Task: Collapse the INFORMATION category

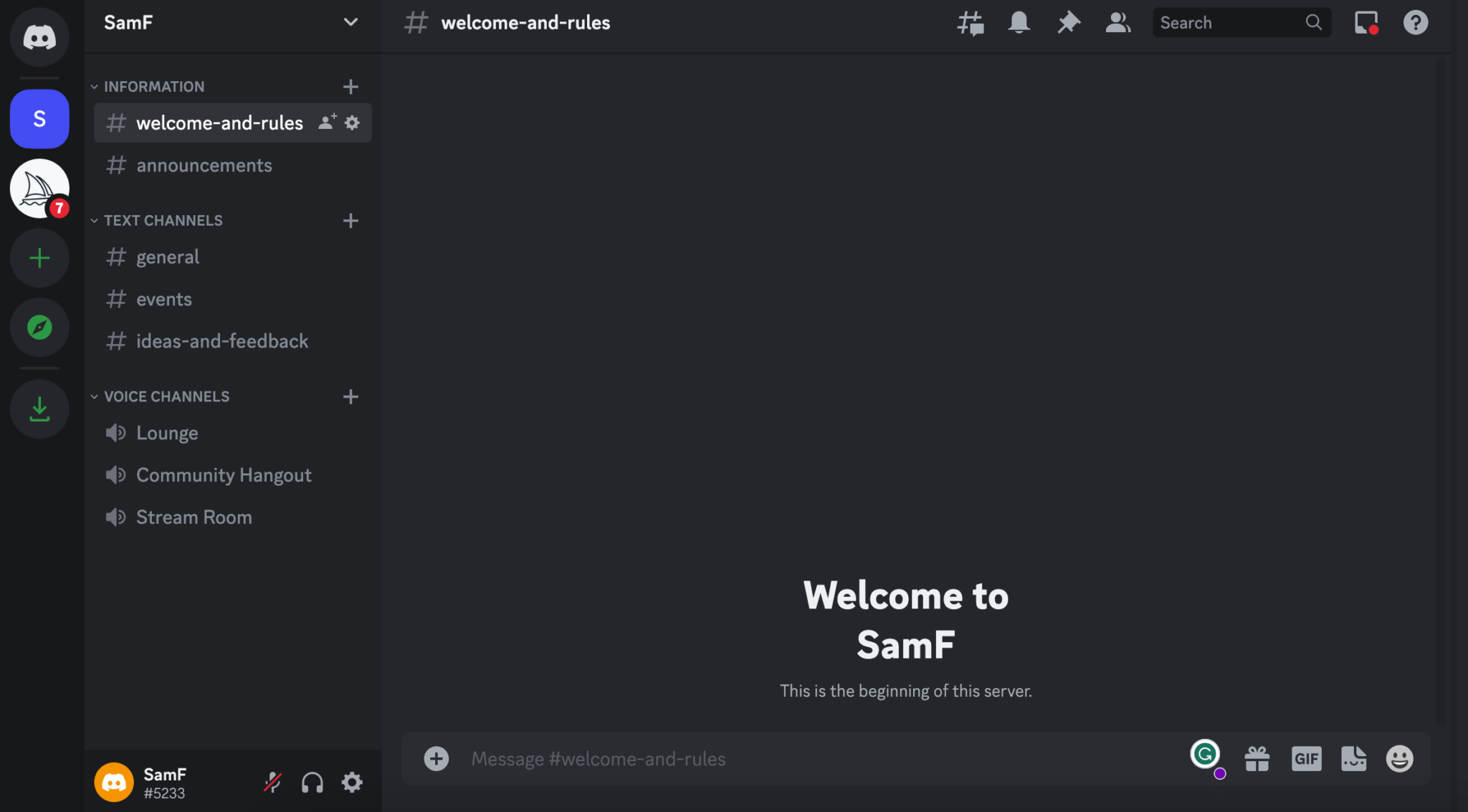Action: (x=153, y=87)
